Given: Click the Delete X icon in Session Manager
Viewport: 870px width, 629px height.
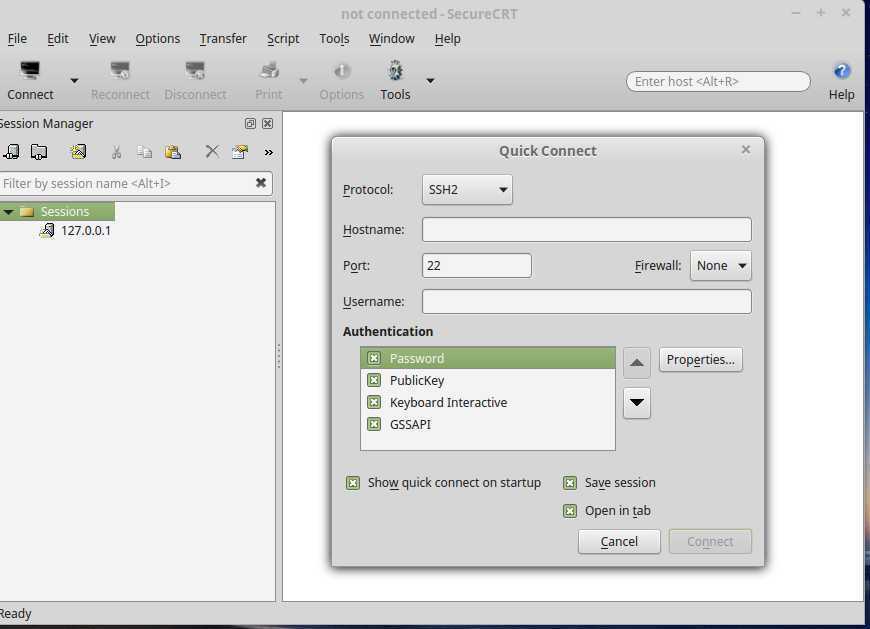Looking at the screenshot, I should point(212,151).
